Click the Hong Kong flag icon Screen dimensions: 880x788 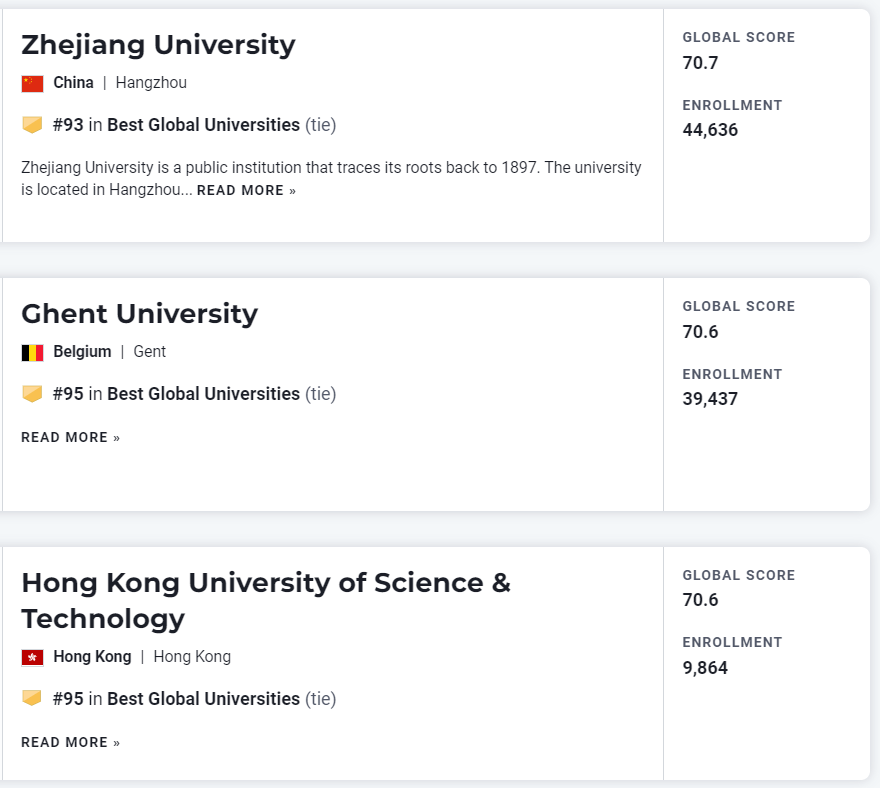tap(32, 657)
